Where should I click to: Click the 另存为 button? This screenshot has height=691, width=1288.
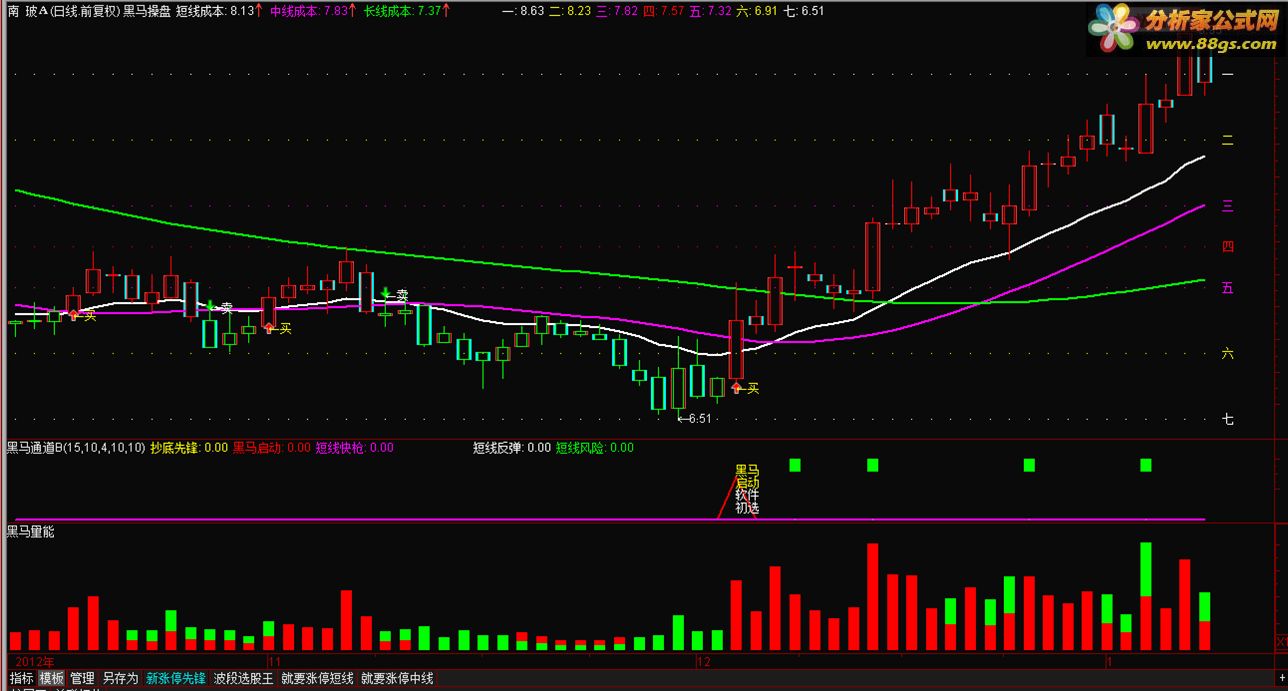[x=121, y=678]
